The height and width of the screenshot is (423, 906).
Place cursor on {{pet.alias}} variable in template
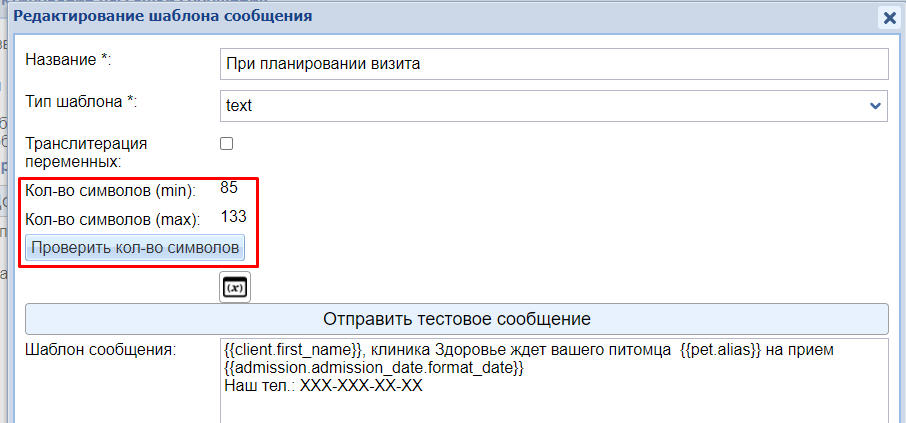click(x=722, y=350)
